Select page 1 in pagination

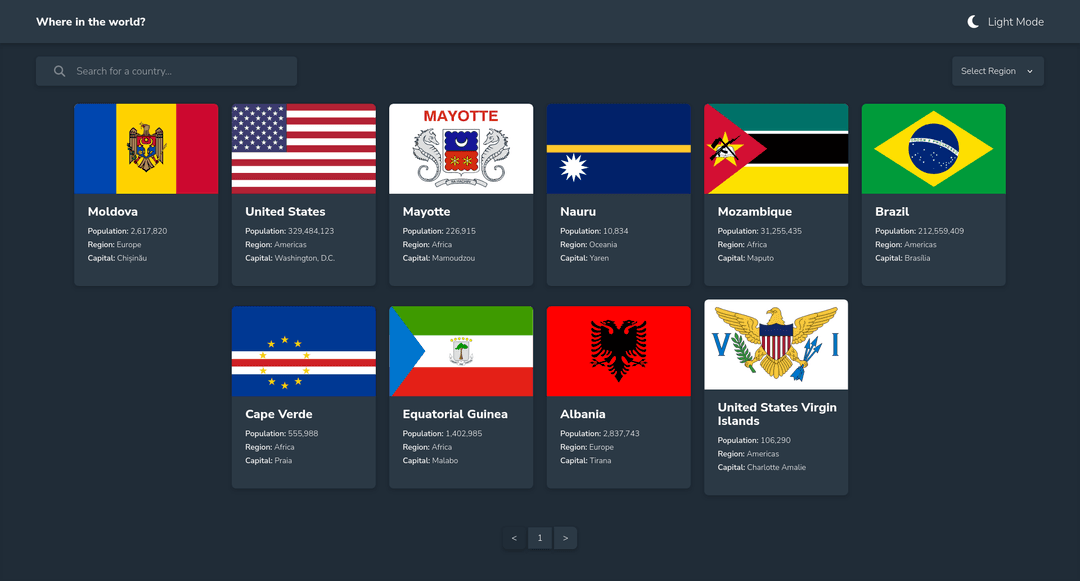pyautogui.click(x=540, y=538)
